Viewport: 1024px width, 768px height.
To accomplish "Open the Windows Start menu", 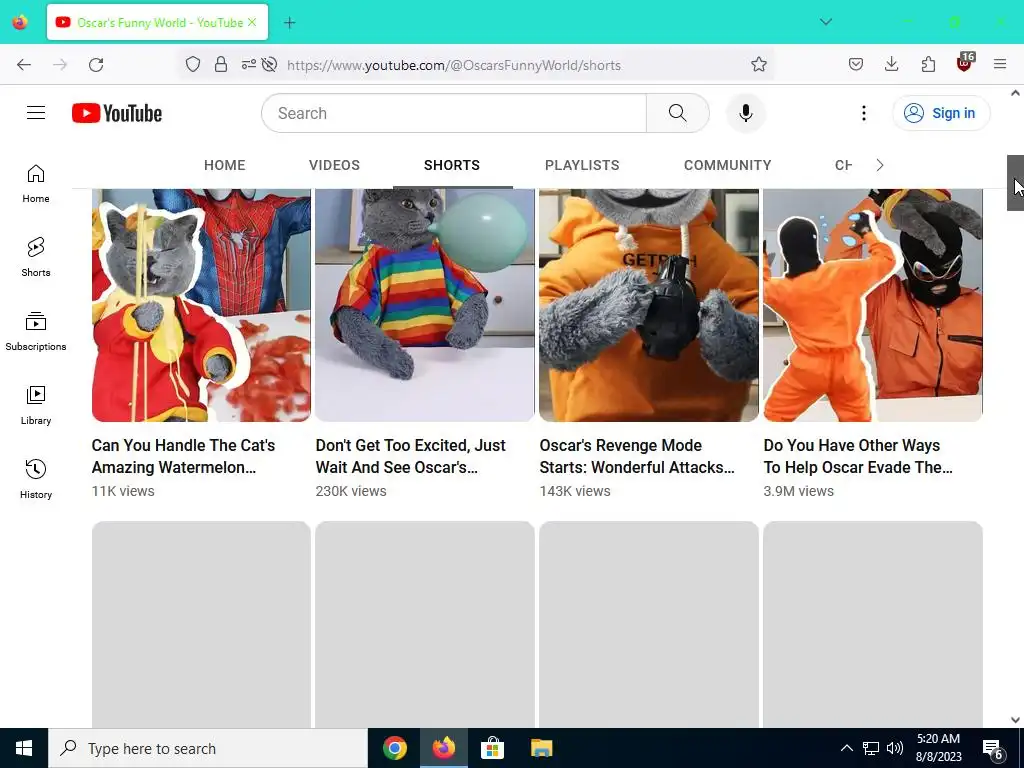I will pyautogui.click(x=24, y=748).
